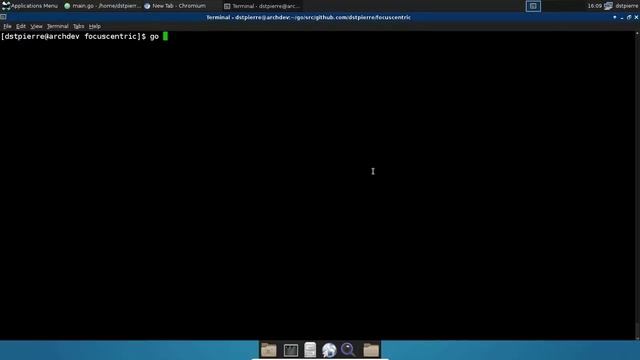Click the terminal title bar text
Image resolution: width=640 pixels, height=360 pixels.
(308, 17)
